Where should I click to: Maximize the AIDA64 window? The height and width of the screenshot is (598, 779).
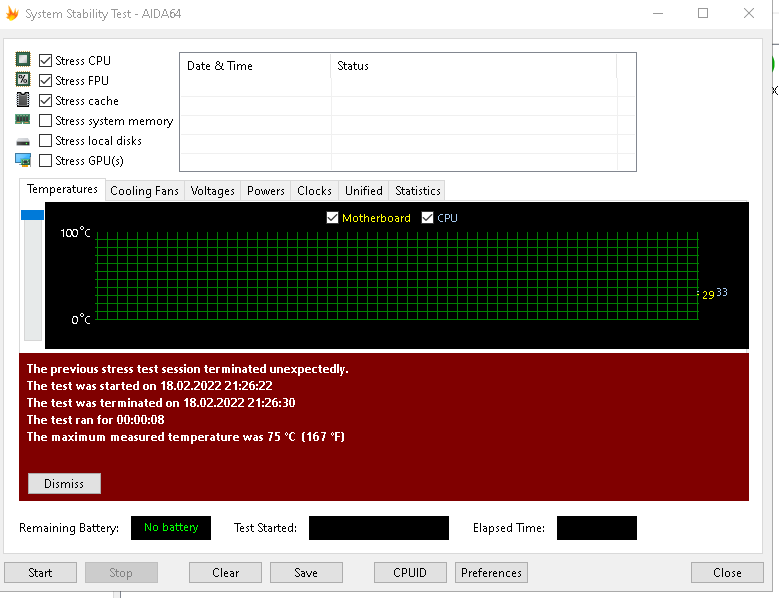(703, 13)
